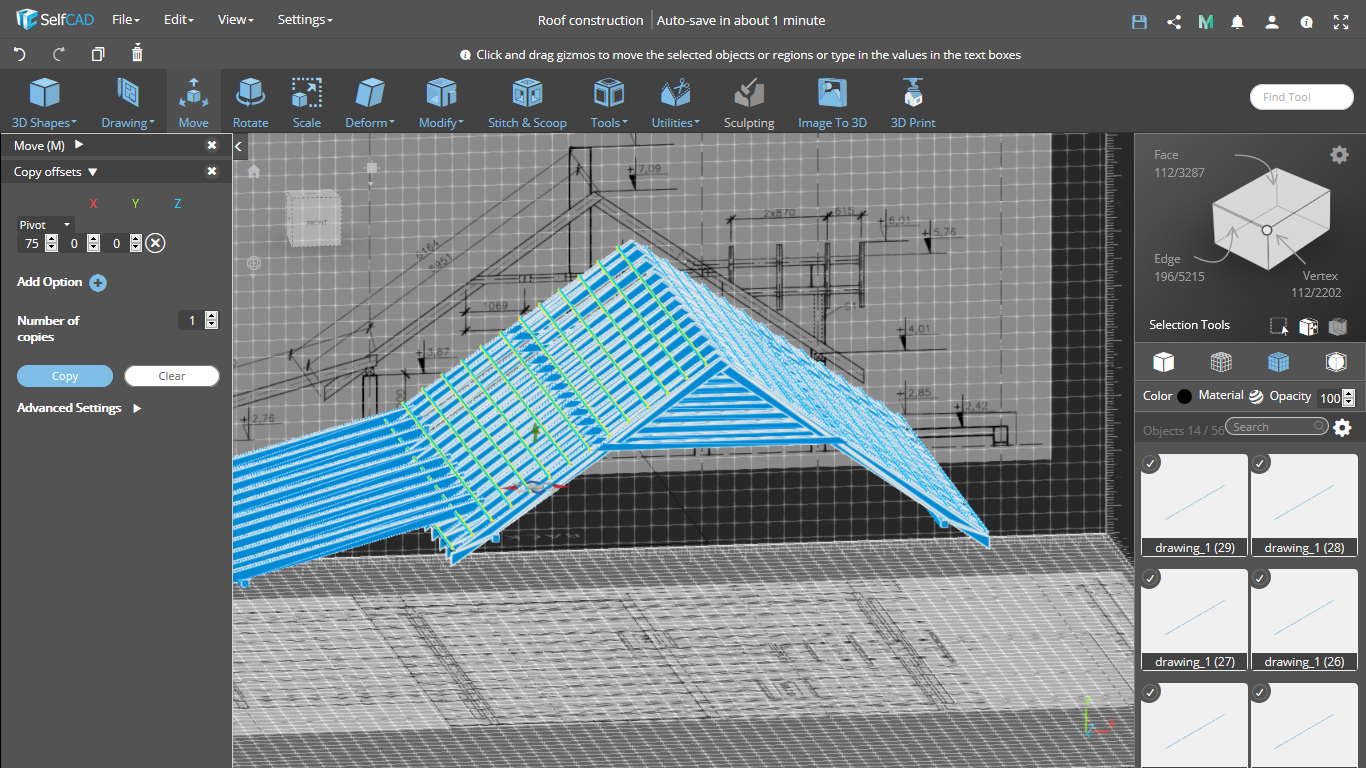Open notifications bell

(x=1238, y=21)
